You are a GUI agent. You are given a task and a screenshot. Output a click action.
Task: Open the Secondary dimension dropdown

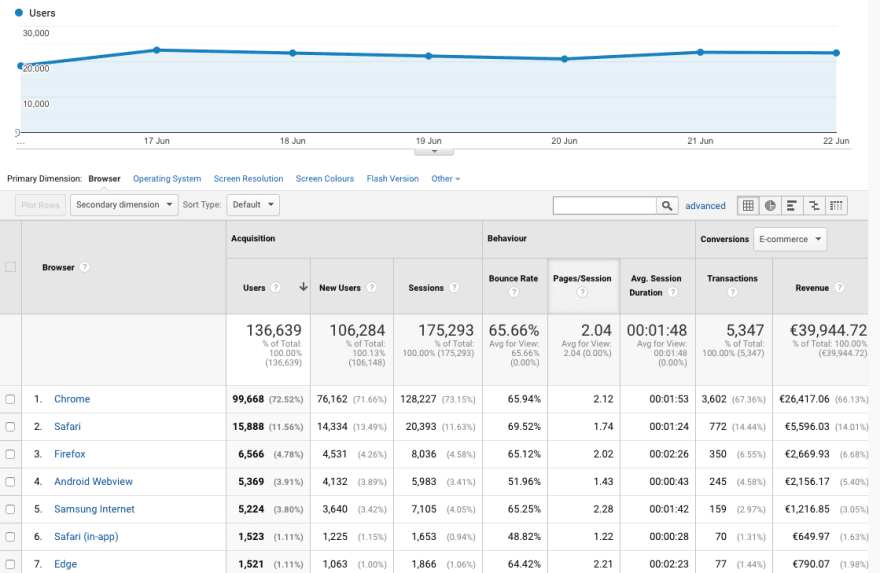tap(124, 205)
